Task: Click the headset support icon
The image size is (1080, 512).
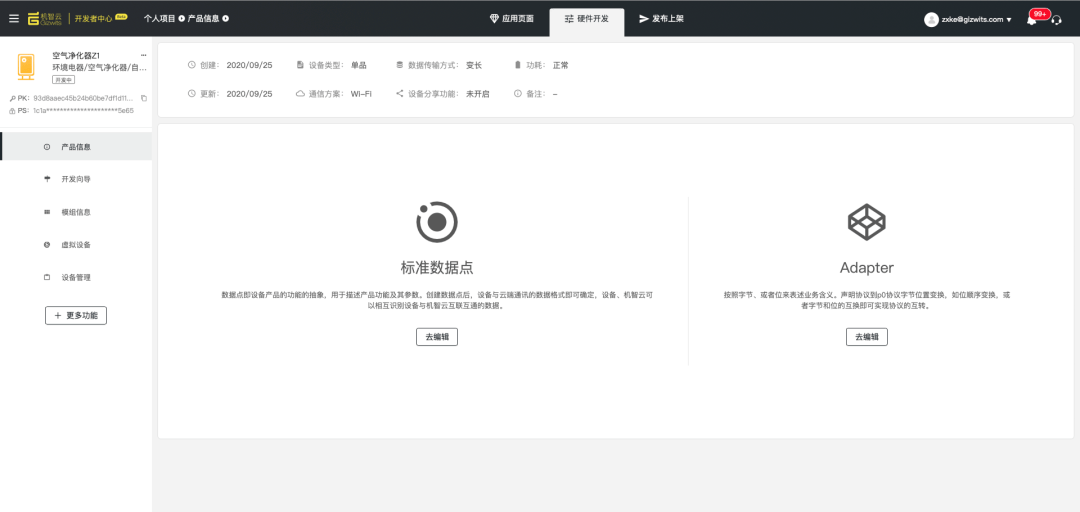Action: tap(1056, 20)
